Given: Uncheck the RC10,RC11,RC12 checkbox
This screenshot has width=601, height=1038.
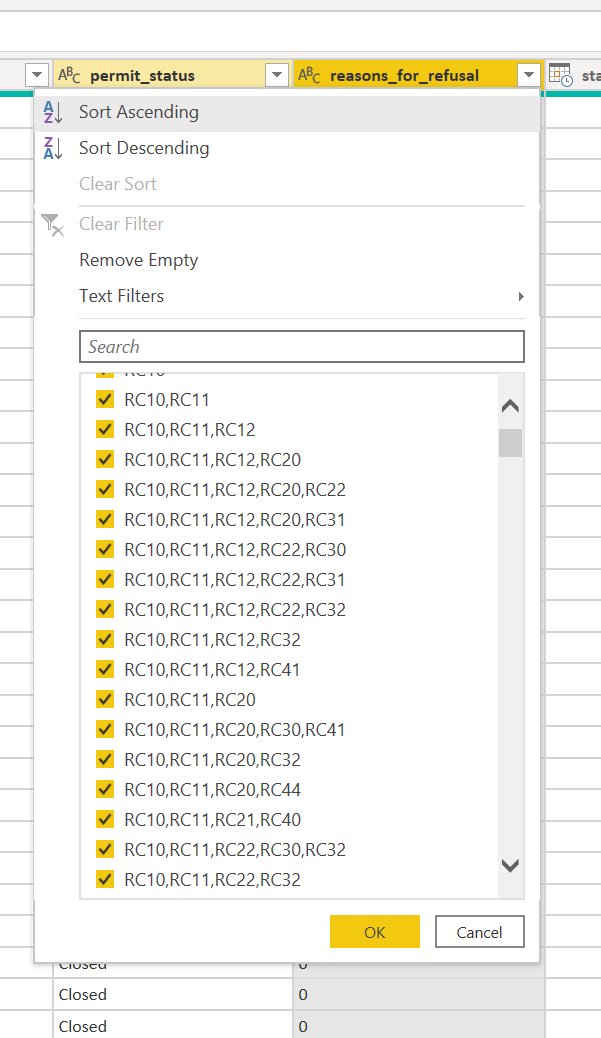Looking at the screenshot, I should (x=105, y=429).
